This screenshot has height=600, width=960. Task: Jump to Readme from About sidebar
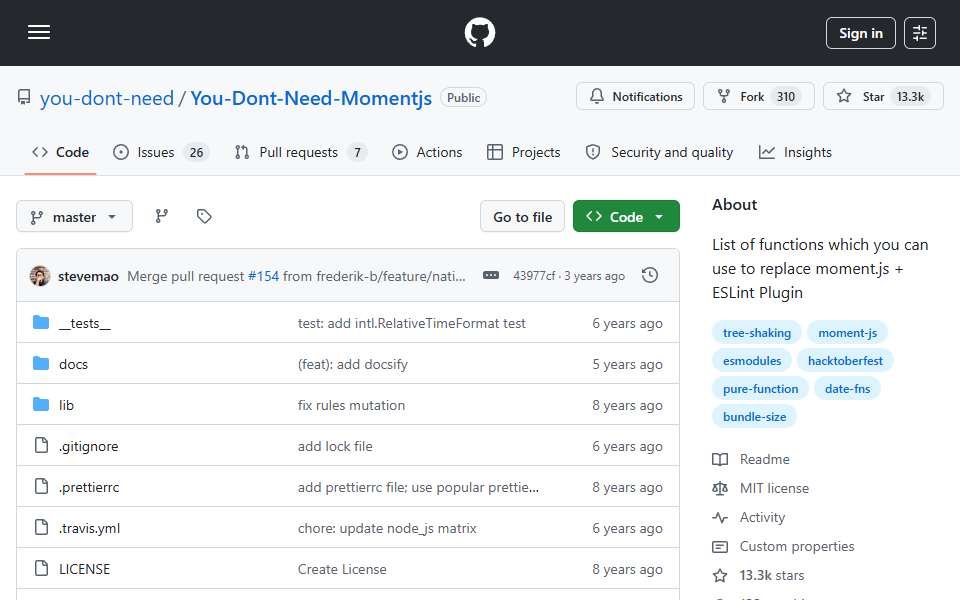[x=751, y=459]
